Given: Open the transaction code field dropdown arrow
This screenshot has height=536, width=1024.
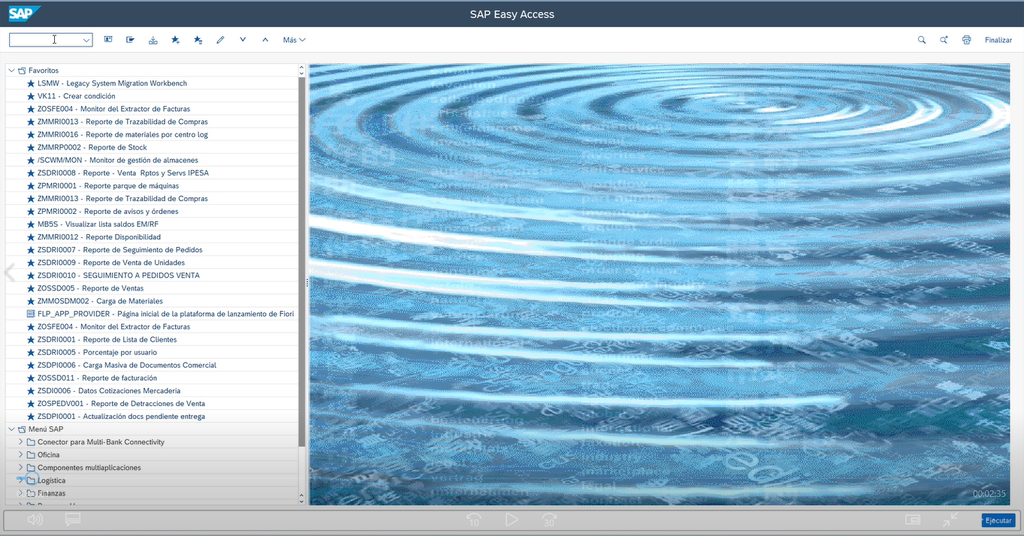Looking at the screenshot, I should tap(86, 40).
